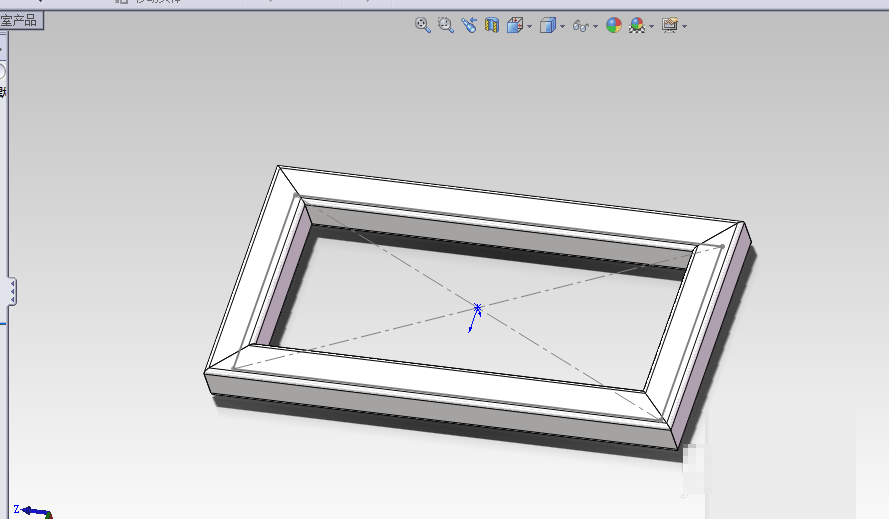This screenshot has width=889, height=519.
Task: Select the tab labeled 室产品
Action: pyautogui.click(x=21, y=21)
